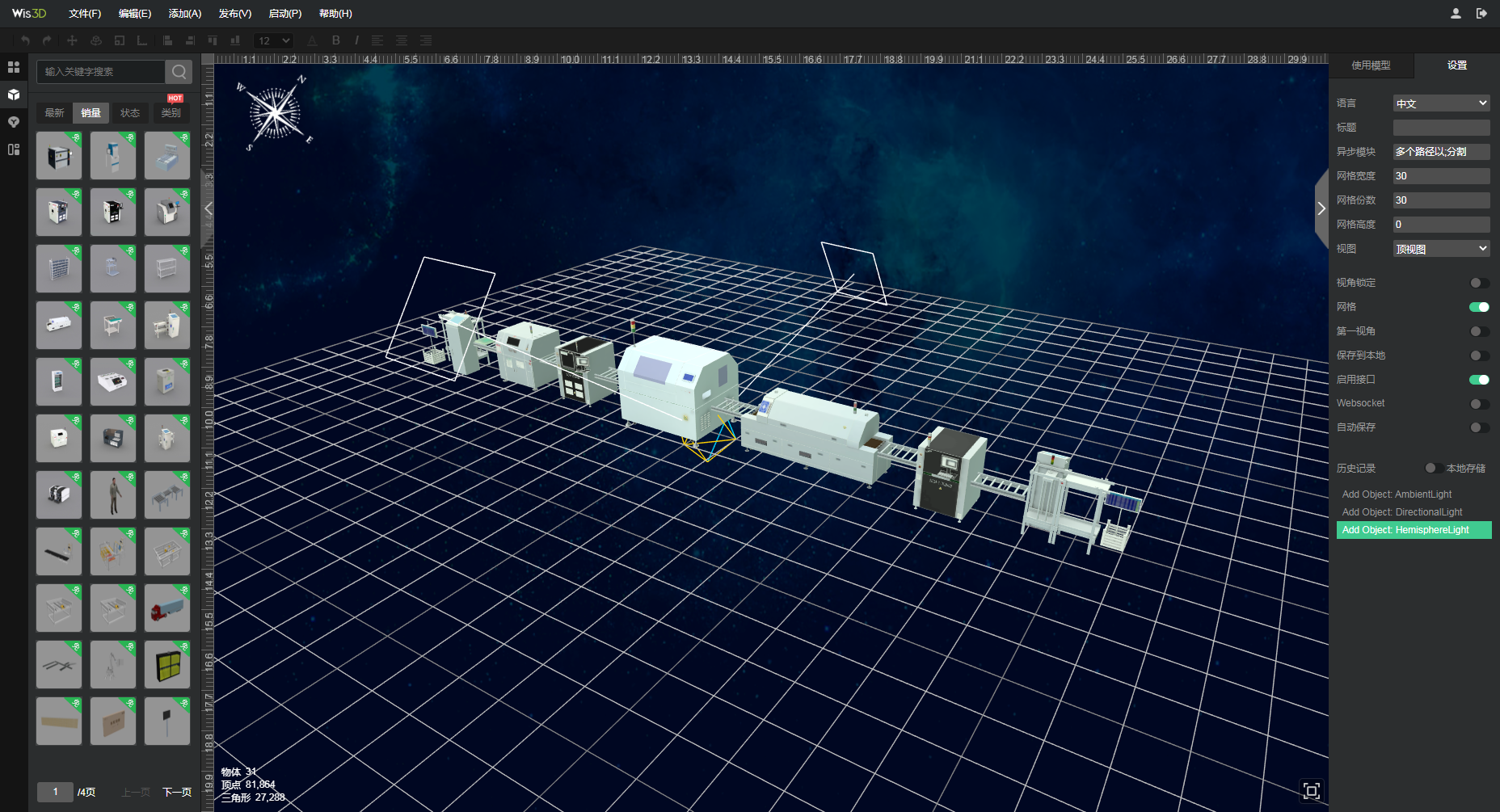Select the standing person model thumbnail
Image resolution: width=1500 pixels, height=812 pixels.
(113, 494)
